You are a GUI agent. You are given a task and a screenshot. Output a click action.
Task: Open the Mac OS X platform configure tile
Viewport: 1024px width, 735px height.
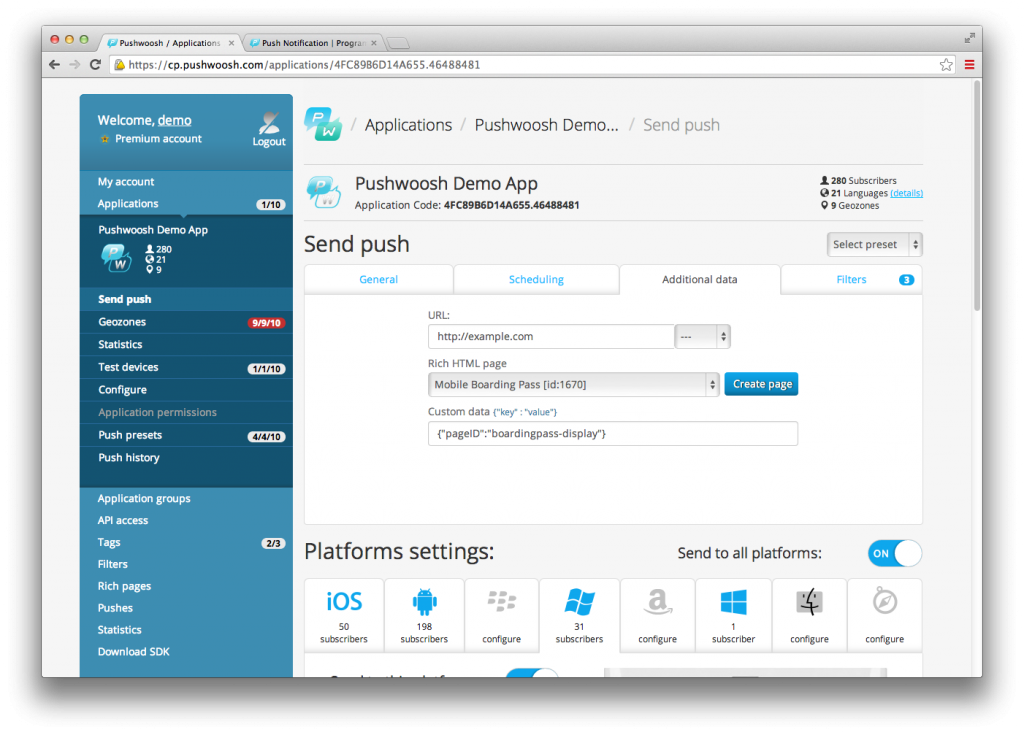tap(809, 615)
